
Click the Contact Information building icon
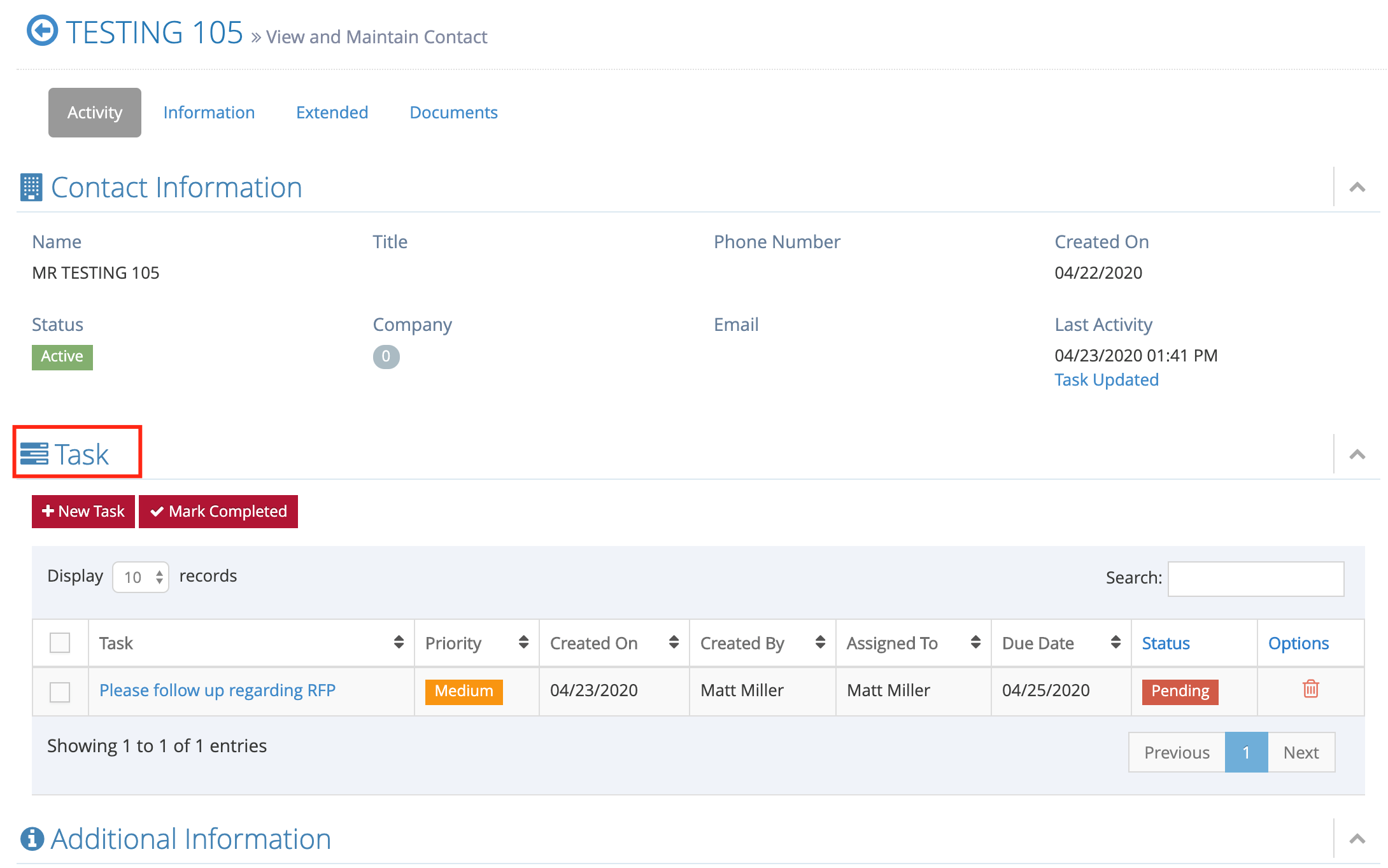point(31,187)
